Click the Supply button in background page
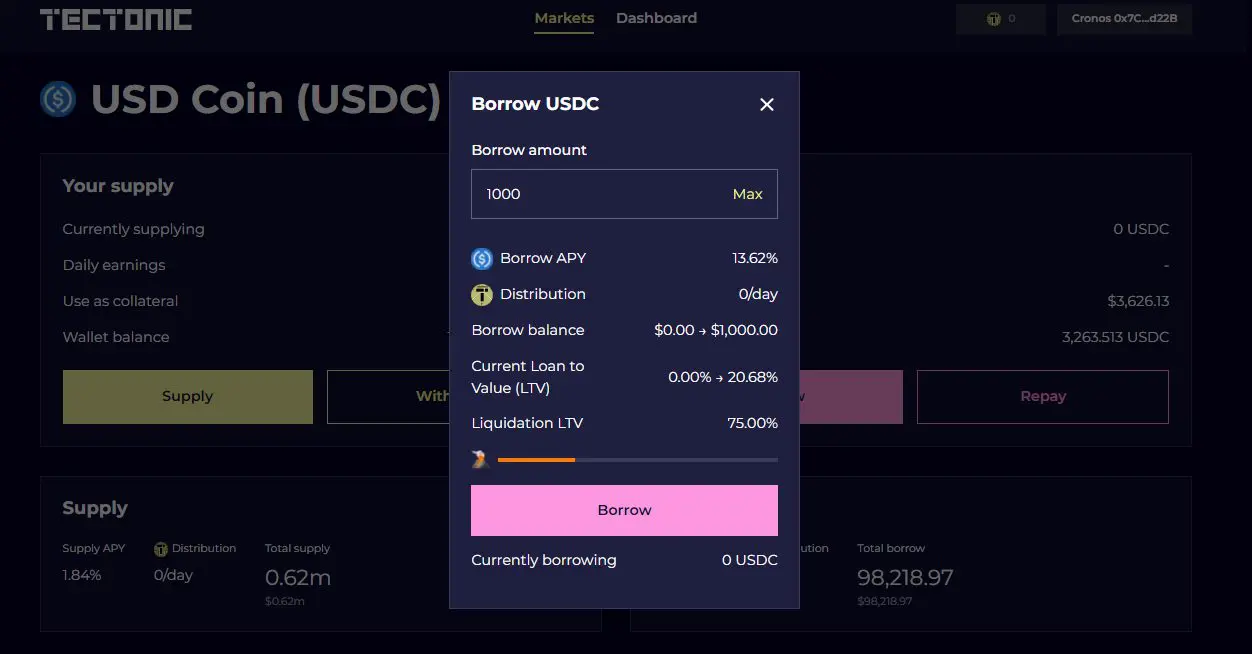 pyautogui.click(x=188, y=396)
